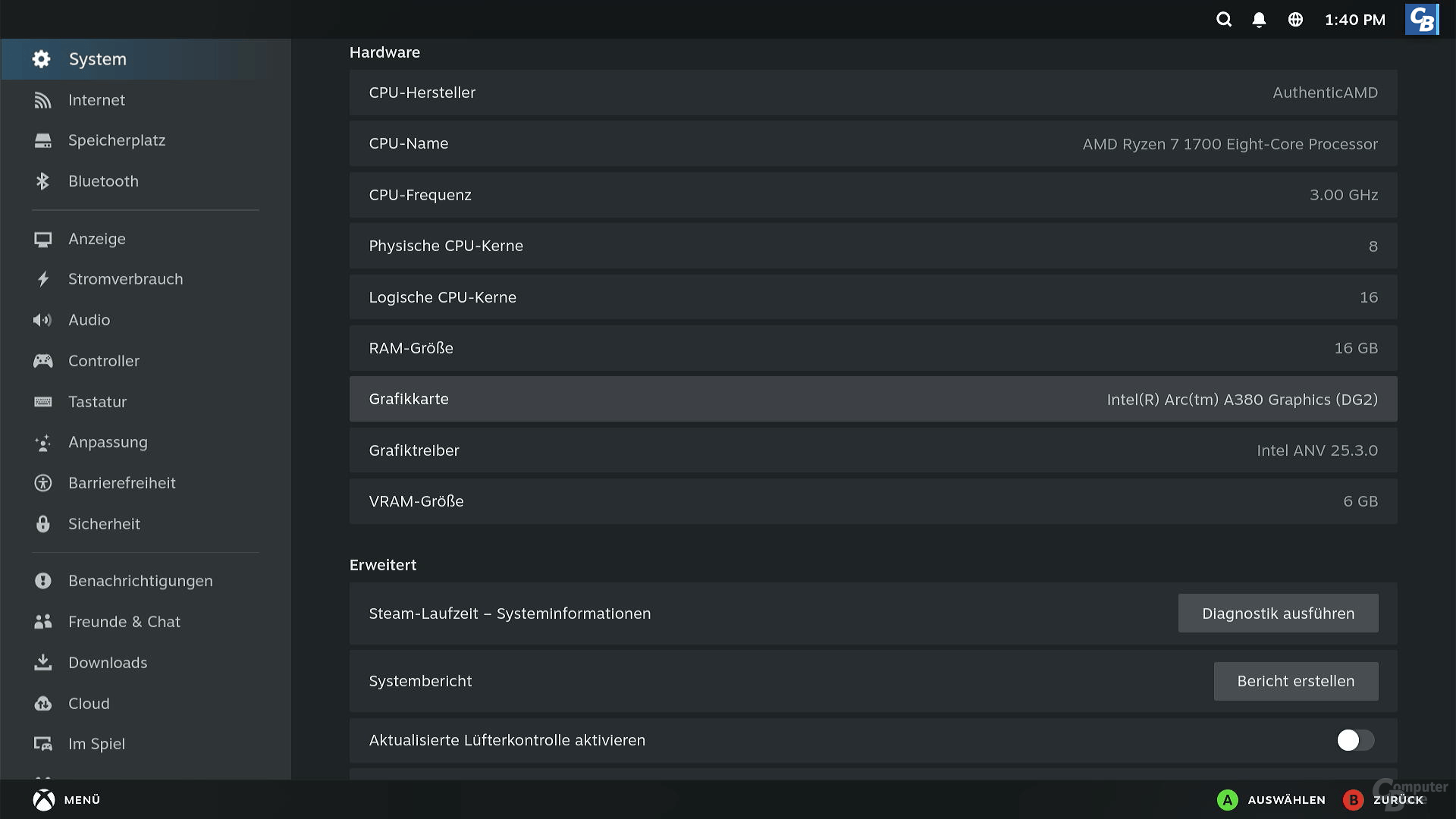Click the 1:40 PM clock
This screenshot has width=1456, height=819.
pos(1354,20)
